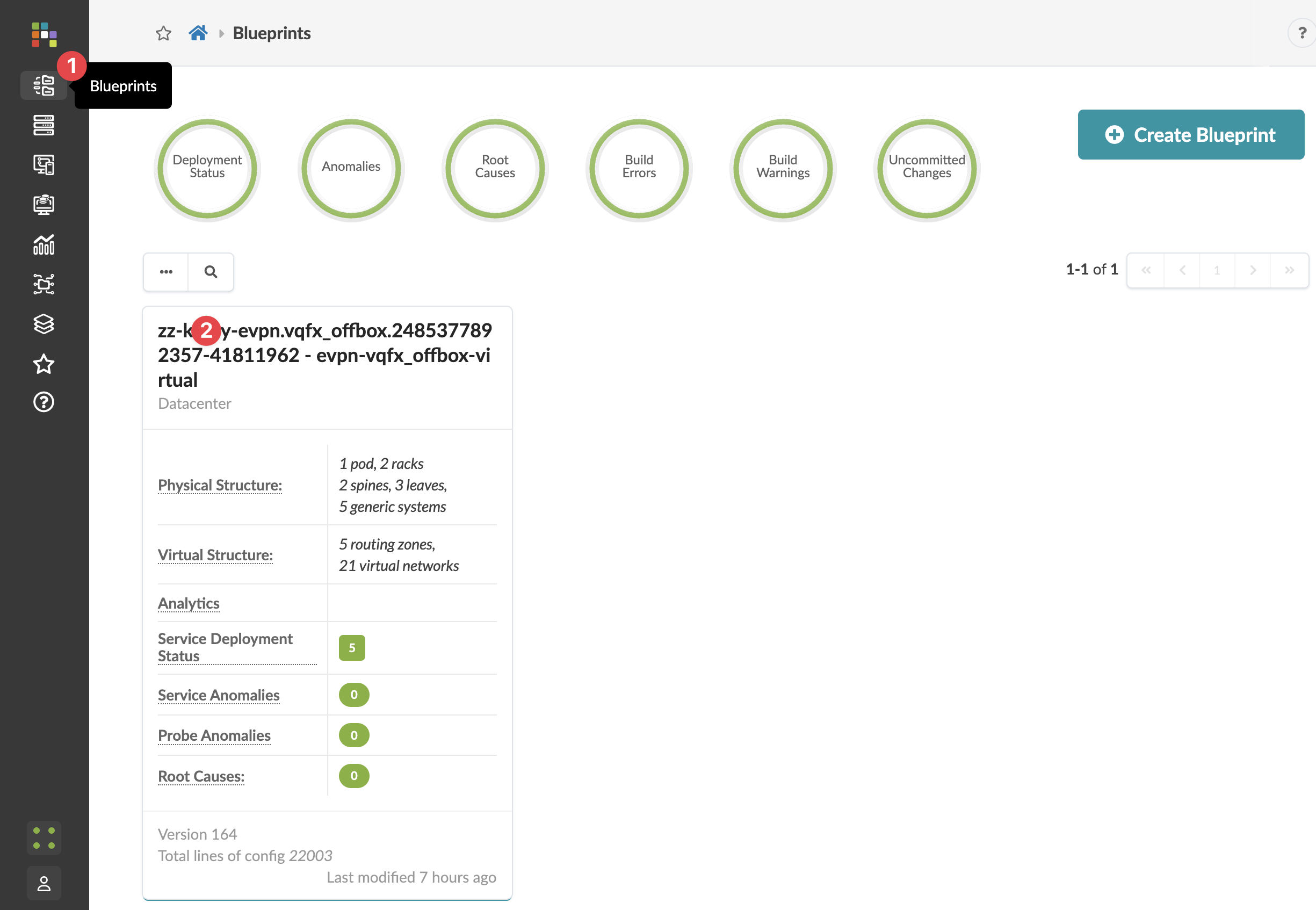The image size is (1316, 910).
Task: Click the sidebar help question icon
Action: [44, 402]
